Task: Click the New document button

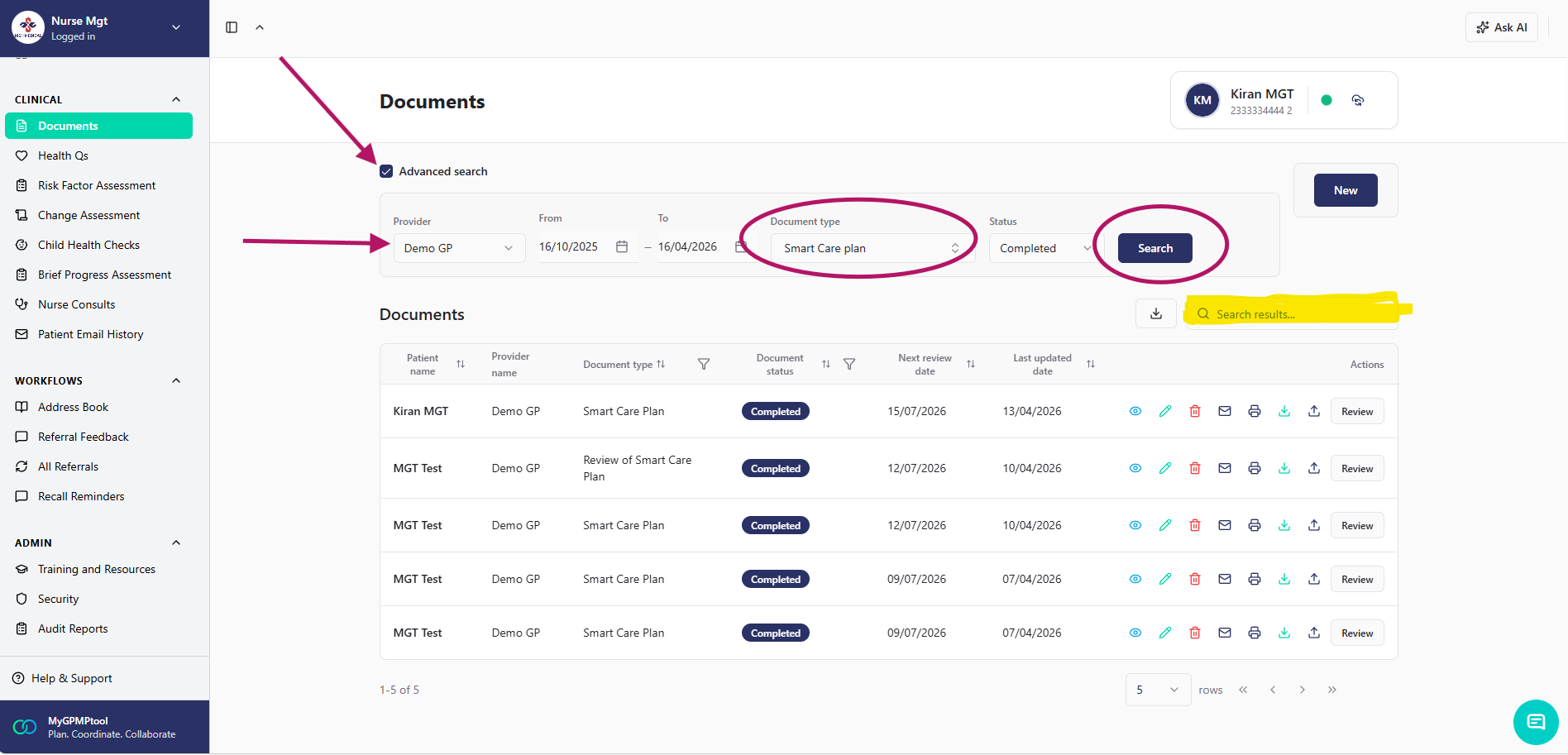Action: 1345,190
